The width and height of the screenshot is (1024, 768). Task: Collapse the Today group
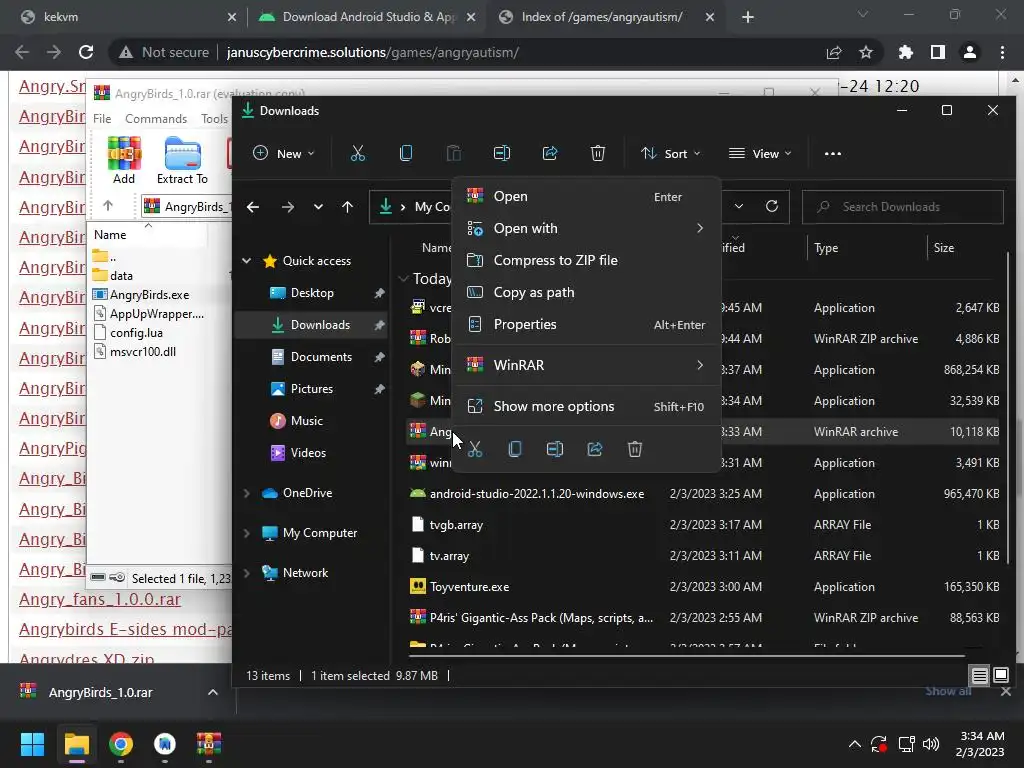pos(404,279)
